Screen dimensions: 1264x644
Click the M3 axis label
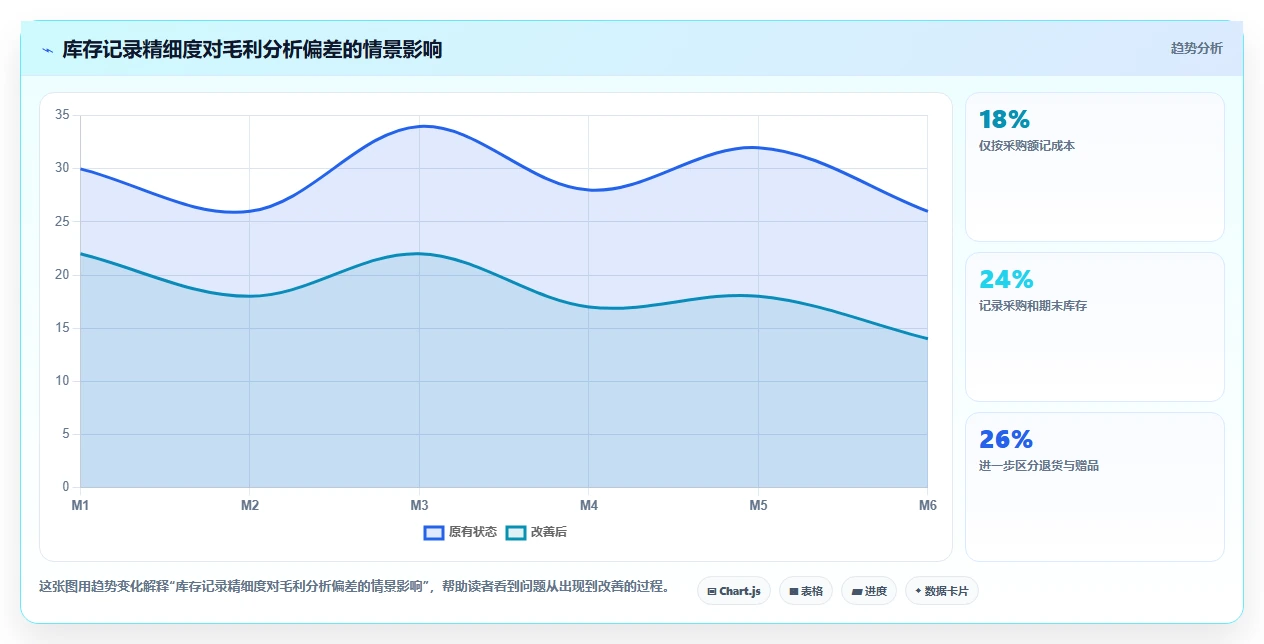(x=419, y=506)
